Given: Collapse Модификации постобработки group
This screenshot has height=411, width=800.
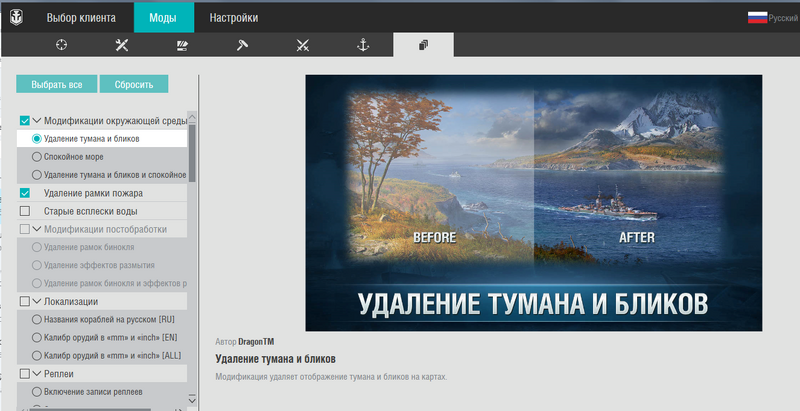Looking at the screenshot, I should pos(37,229).
